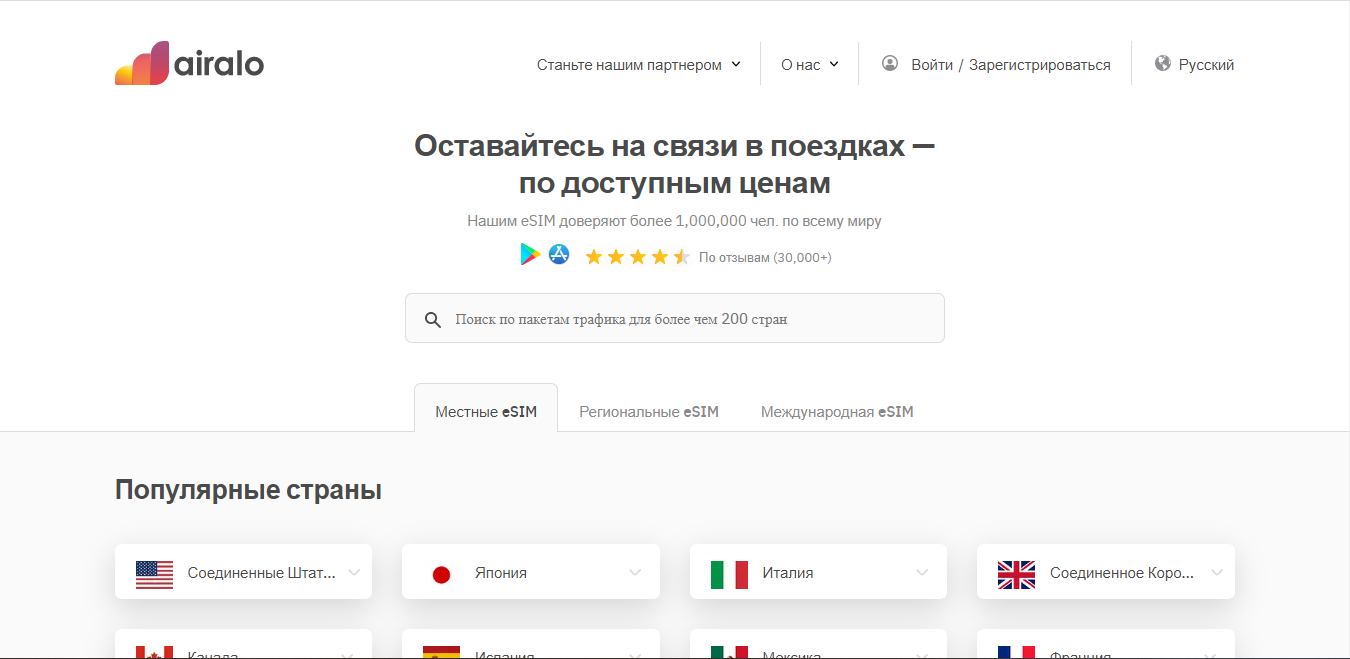
Task: Expand the Япония country card chevron
Action: [x=635, y=573]
